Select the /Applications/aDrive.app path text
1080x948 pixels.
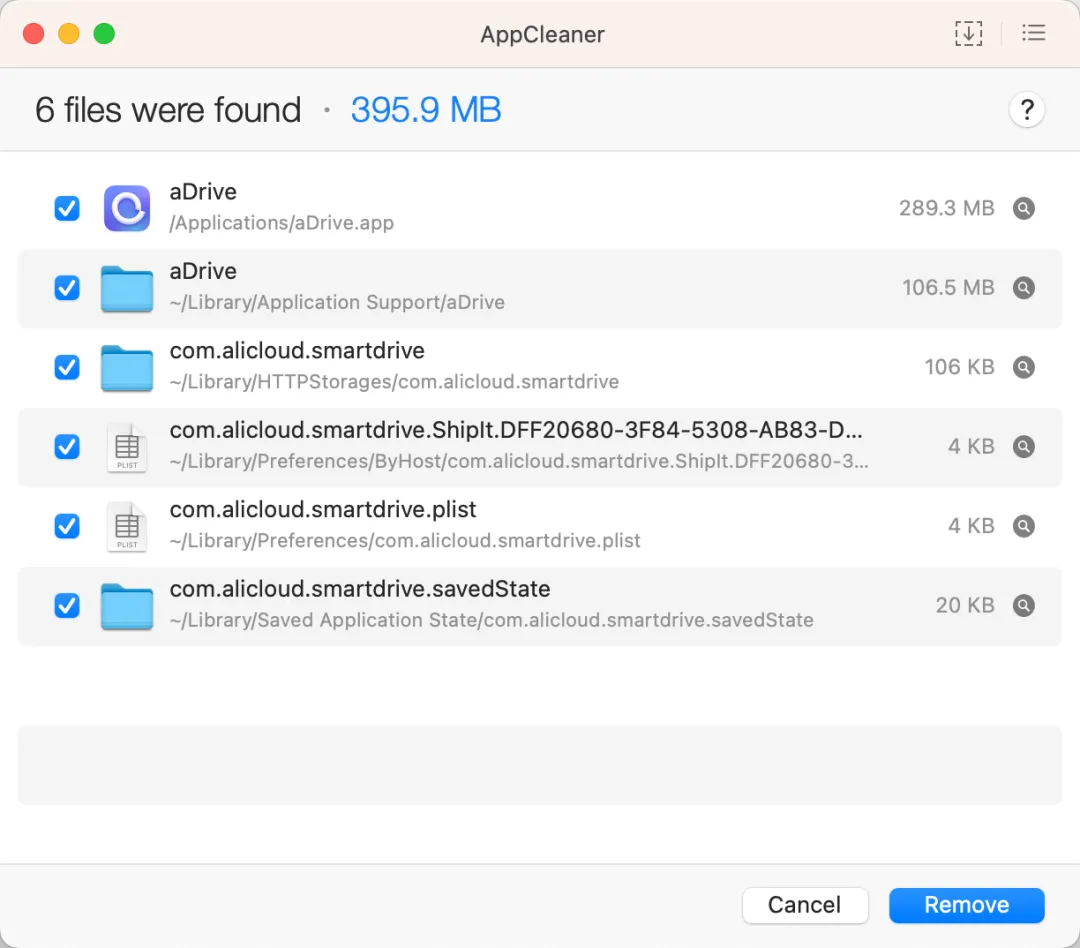click(x=282, y=223)
